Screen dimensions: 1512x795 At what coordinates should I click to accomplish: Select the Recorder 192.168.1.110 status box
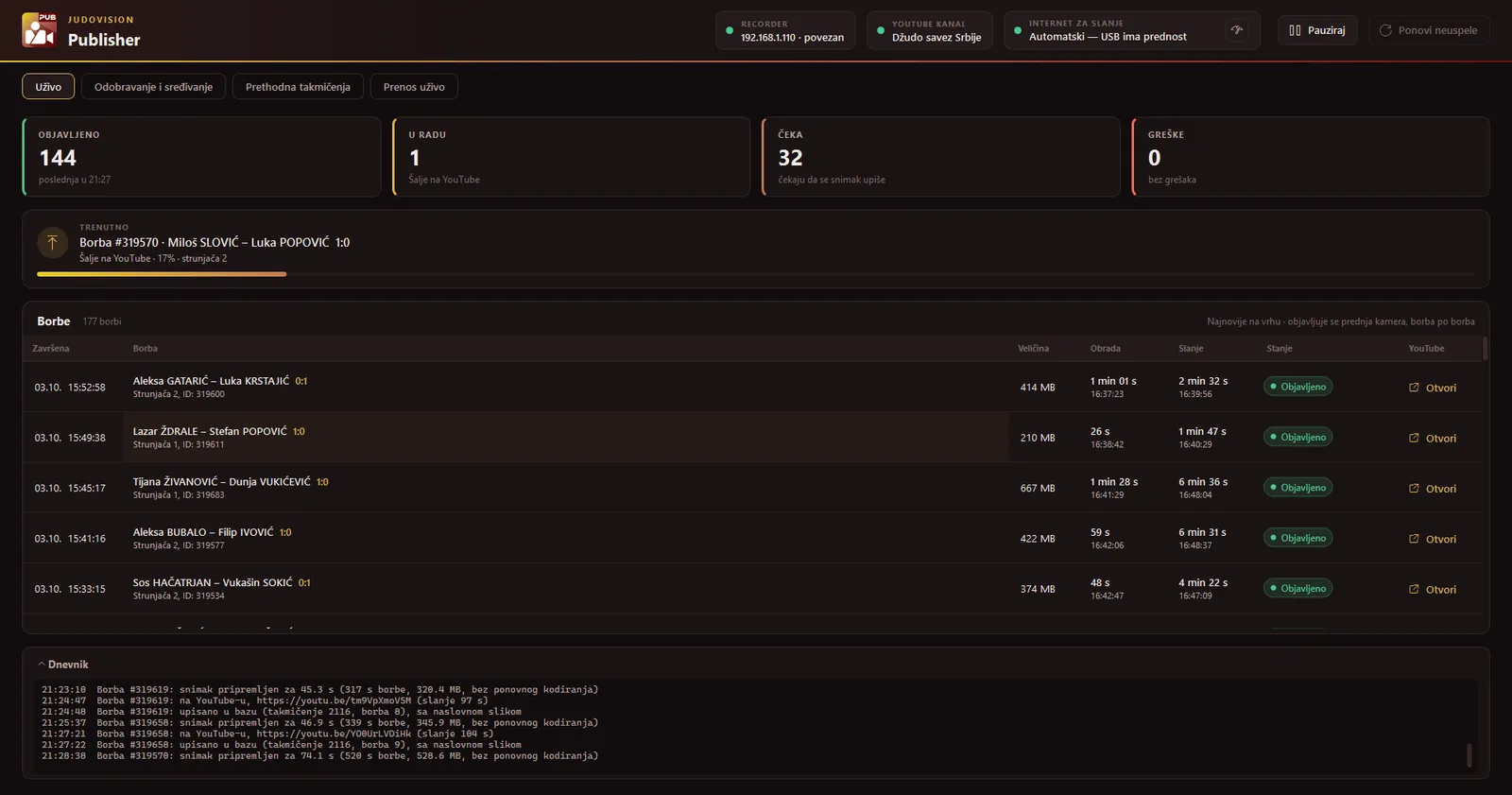[x=785, y=30]
